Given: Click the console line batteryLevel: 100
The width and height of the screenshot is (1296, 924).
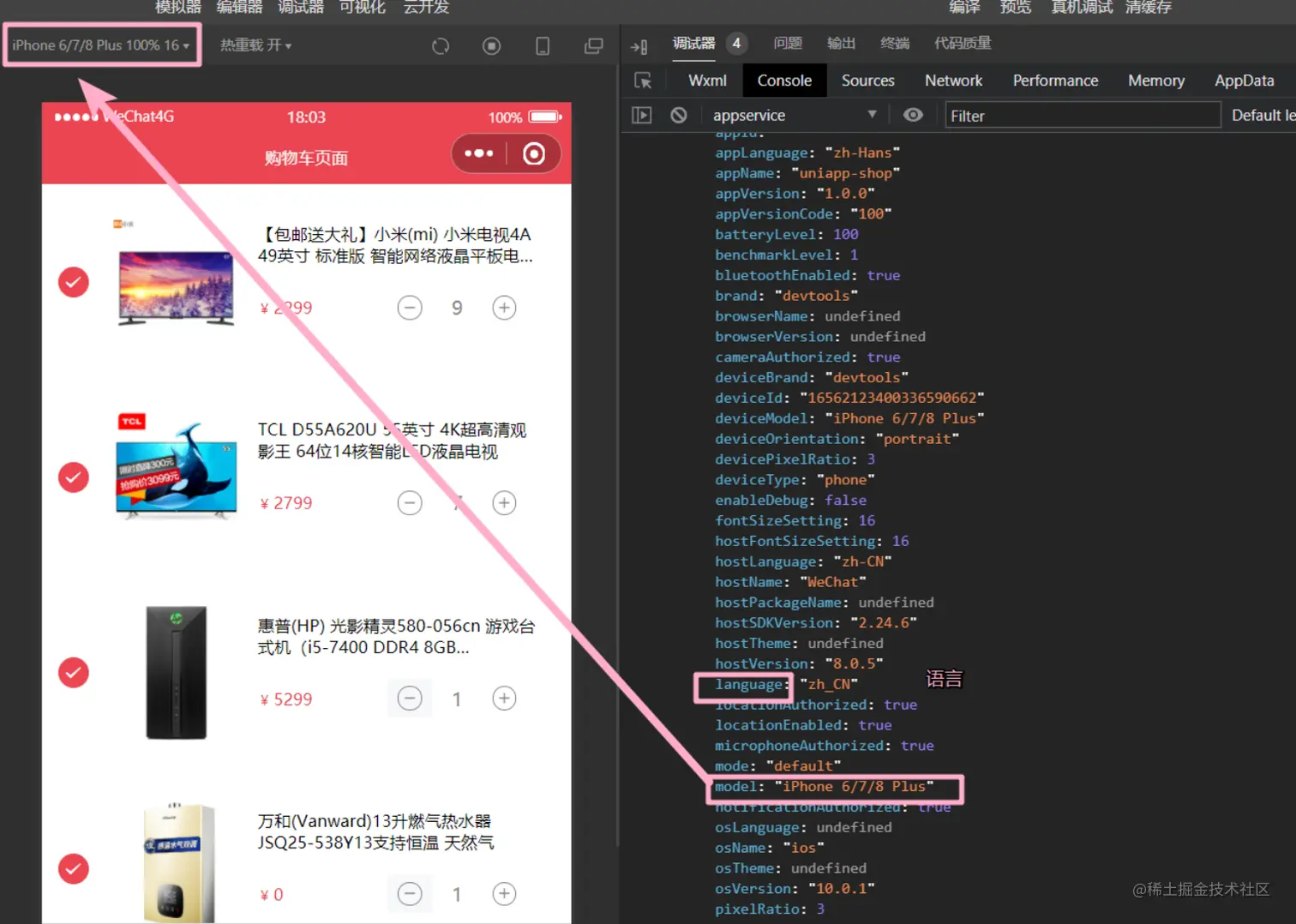Looking at the screenshot, I should click(787, 234).
